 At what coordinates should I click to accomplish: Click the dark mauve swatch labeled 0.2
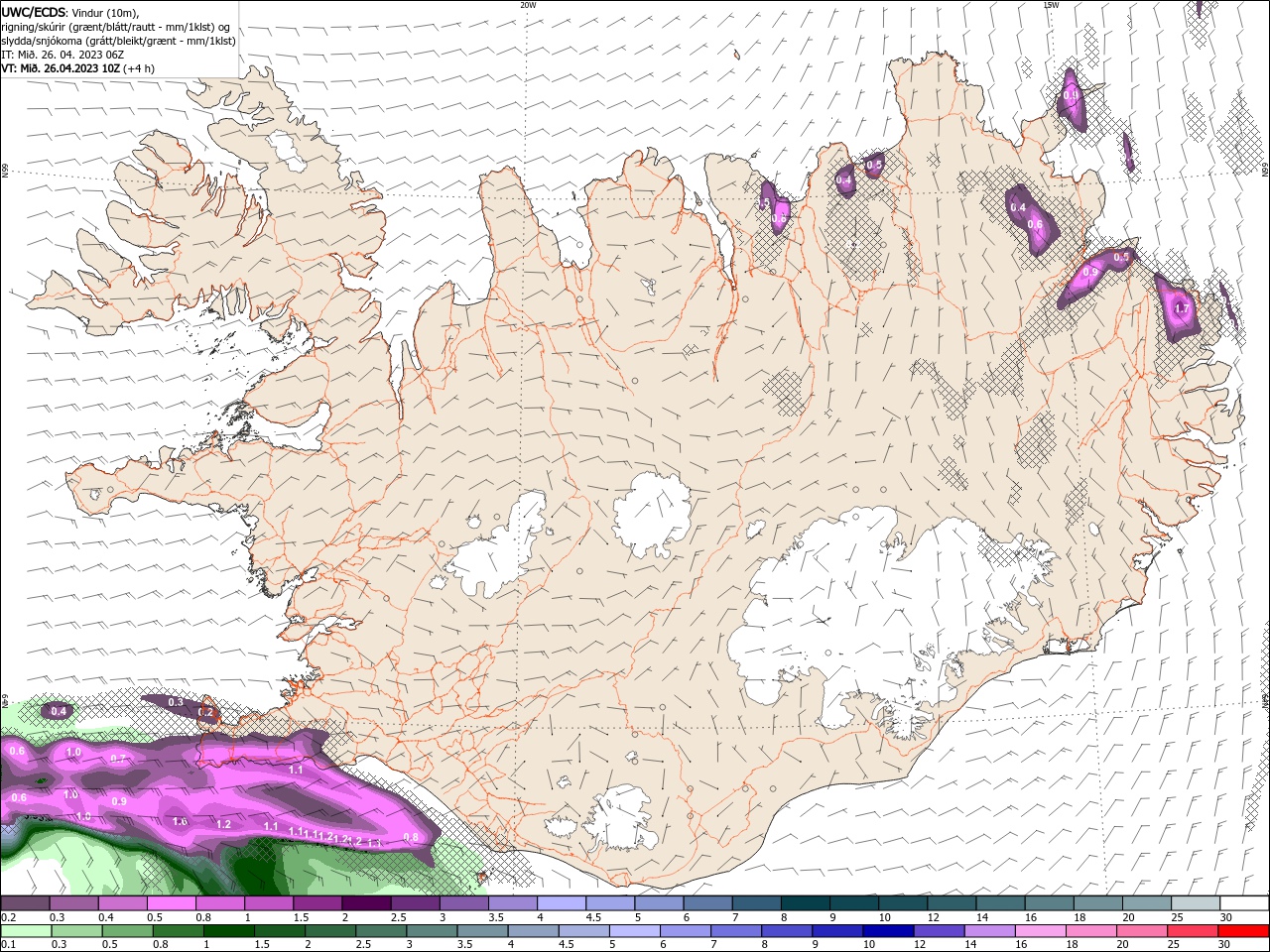click(x=26, y=903)
